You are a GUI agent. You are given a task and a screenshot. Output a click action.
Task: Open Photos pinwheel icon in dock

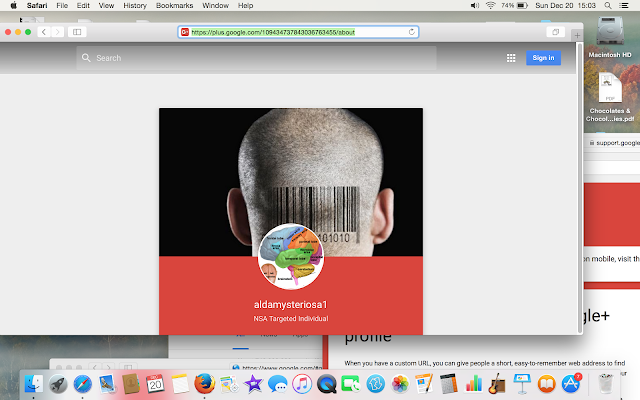pos(400,384)
